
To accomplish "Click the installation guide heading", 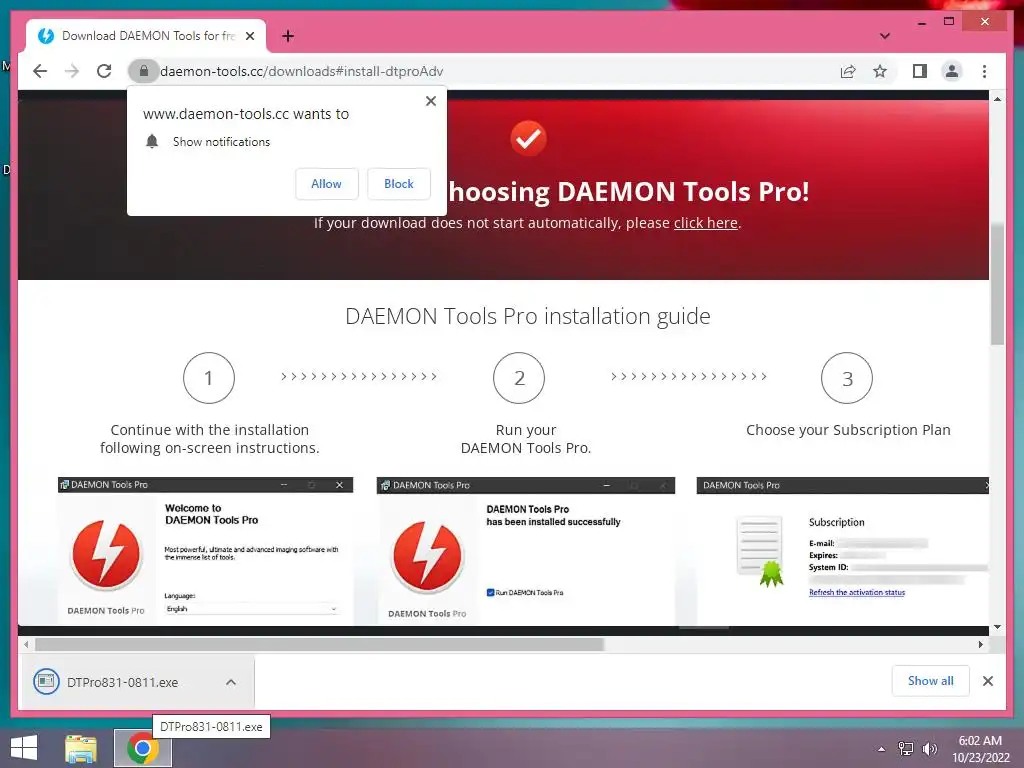I will click(528, 316).
